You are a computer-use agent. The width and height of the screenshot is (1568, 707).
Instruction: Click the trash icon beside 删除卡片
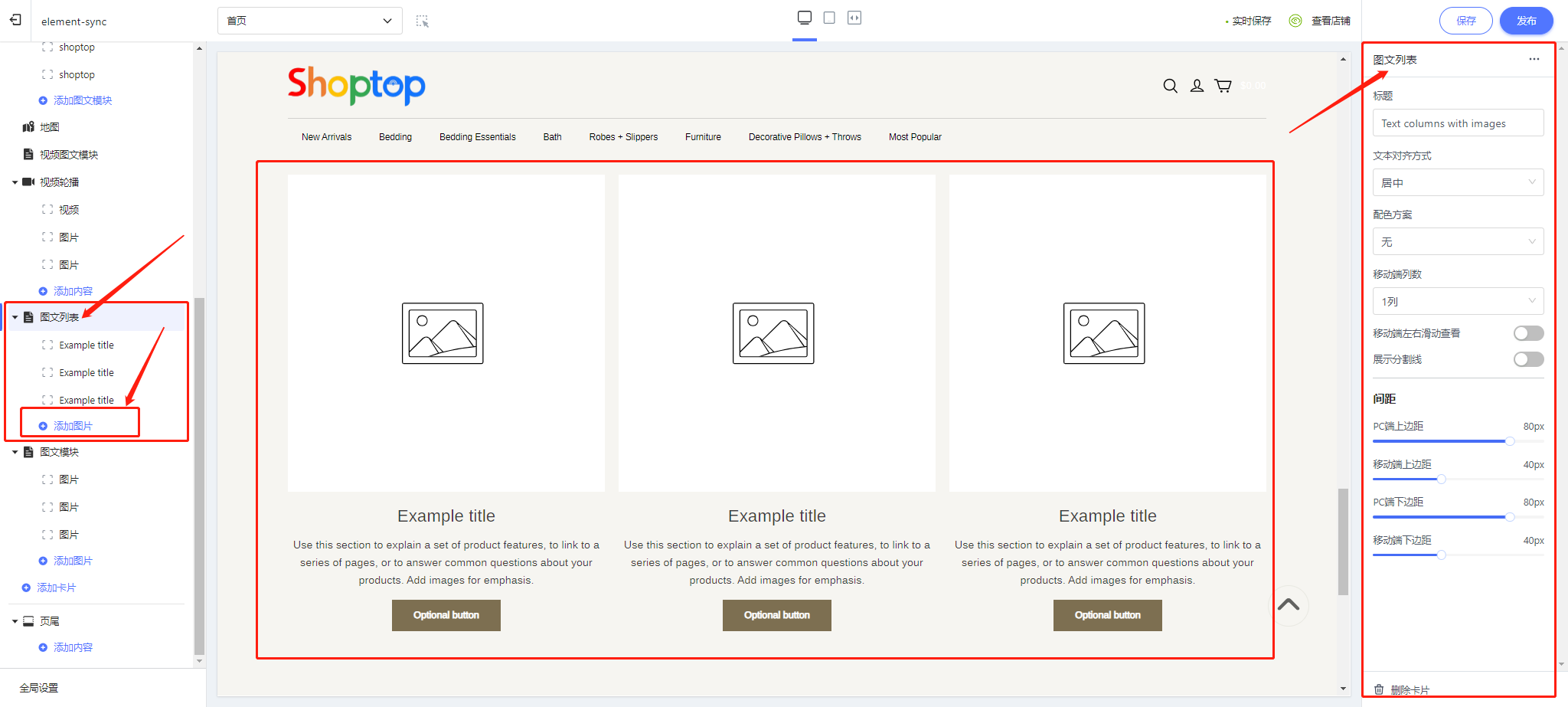tap(1379, 689)
